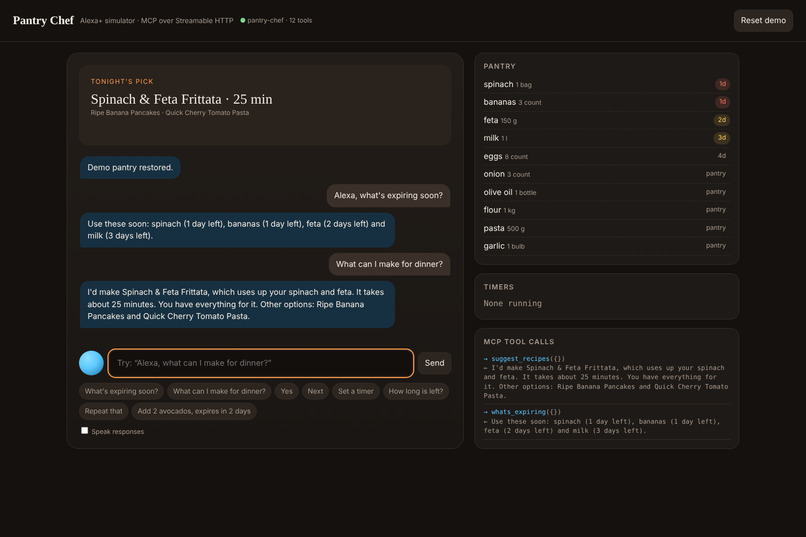Image resolution: width=806 pixels, height=537 pixels.
Task: Choose the "Yes" quick reply chip
Action: tap(286, 391)
